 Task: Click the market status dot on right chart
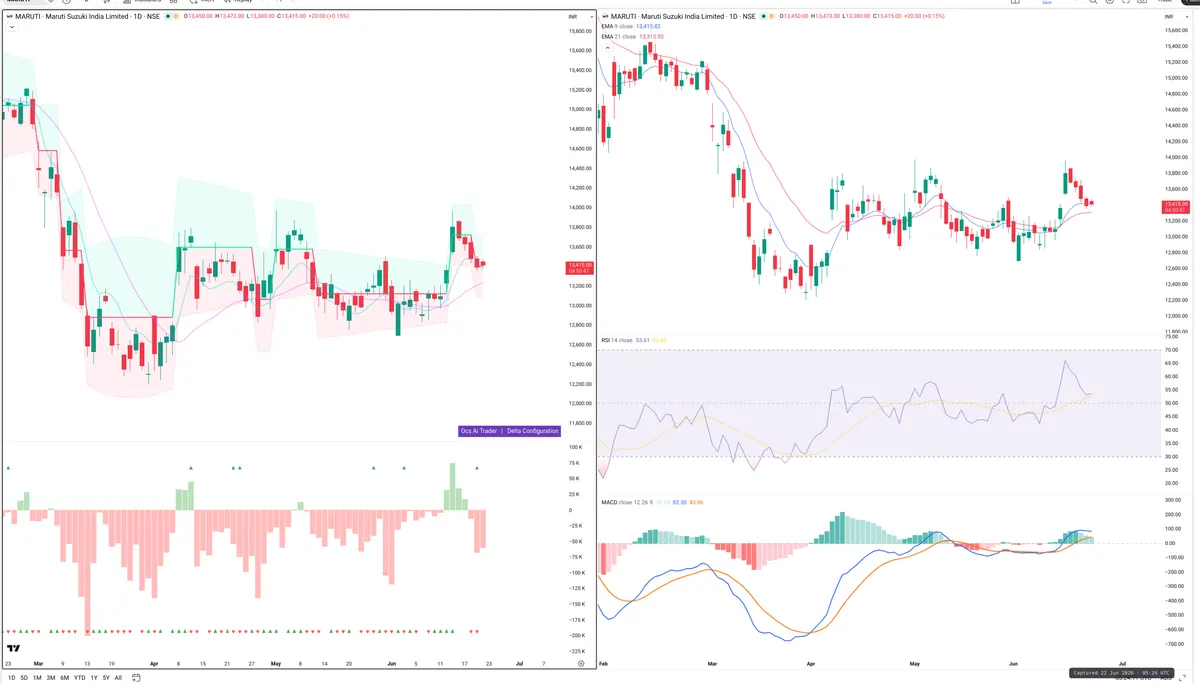click(x=766, y=16)
